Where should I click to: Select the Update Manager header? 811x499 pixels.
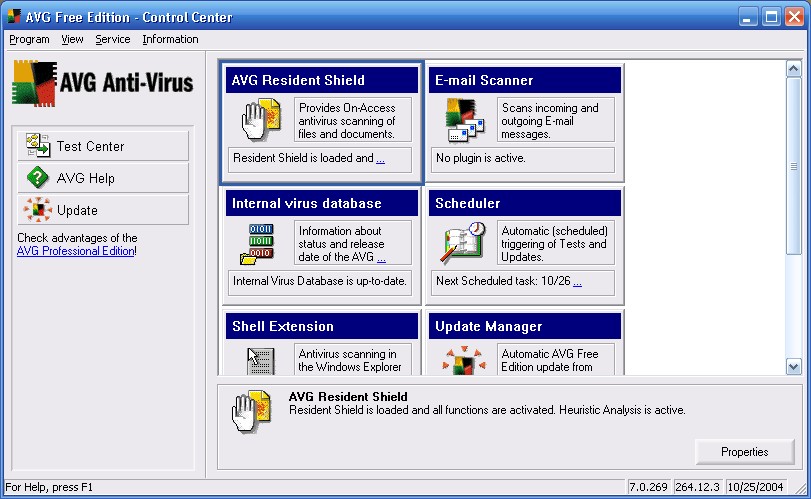coord(524,326)
